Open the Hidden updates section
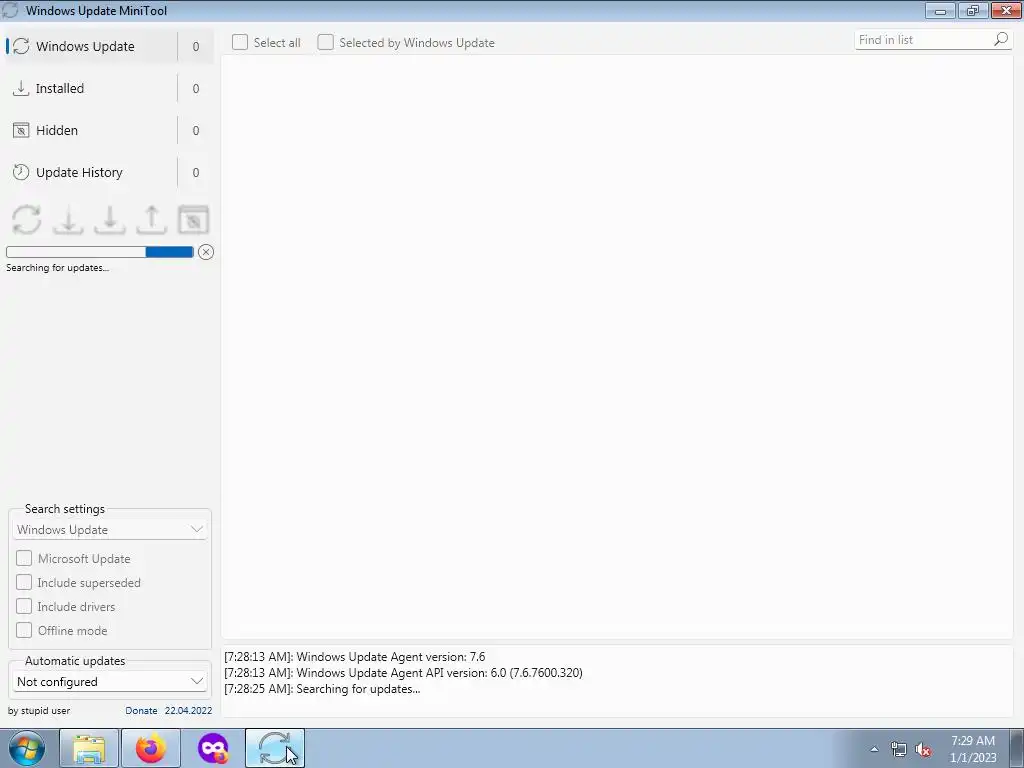 click(109, 131)
